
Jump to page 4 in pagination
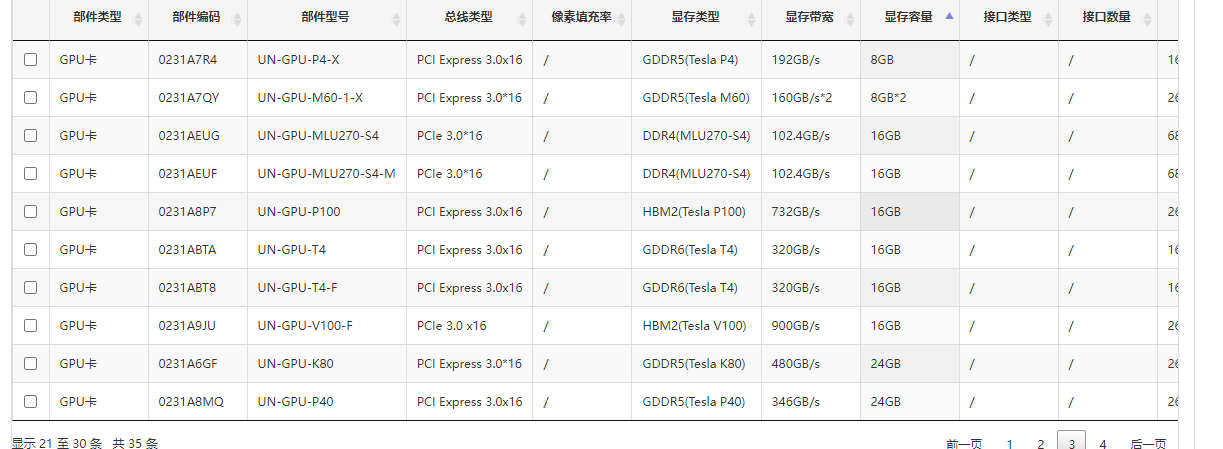pyautogui.click(x=1103, y=443)
